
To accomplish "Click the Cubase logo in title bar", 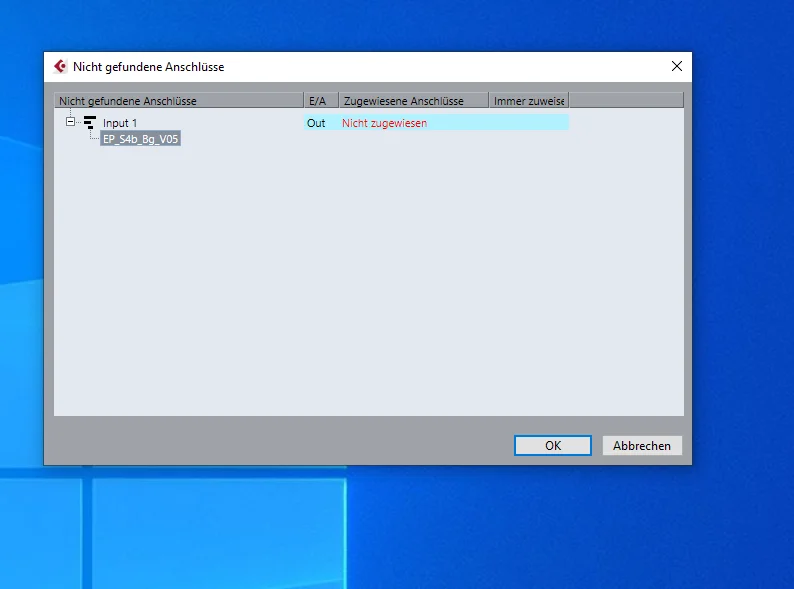I will (x=61, y=66).
